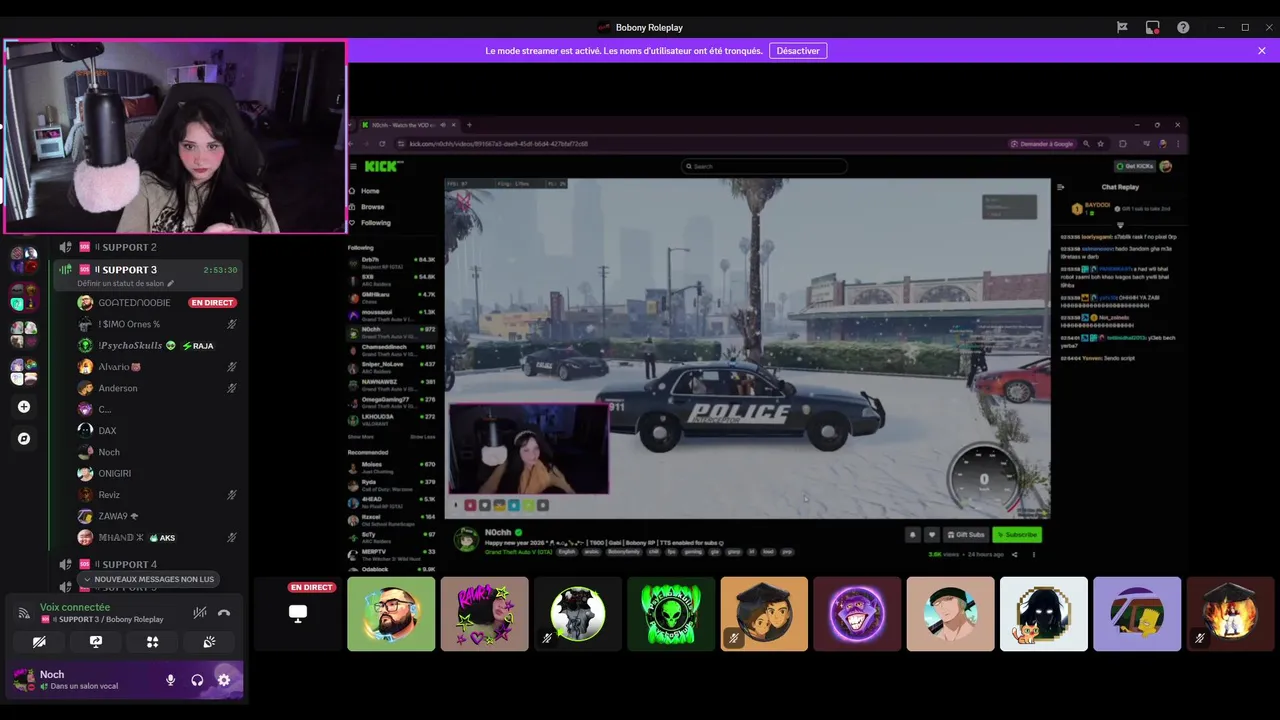Edit channel status with pencil icon
Screen dimensions: 1280x720
click(170, 283)
